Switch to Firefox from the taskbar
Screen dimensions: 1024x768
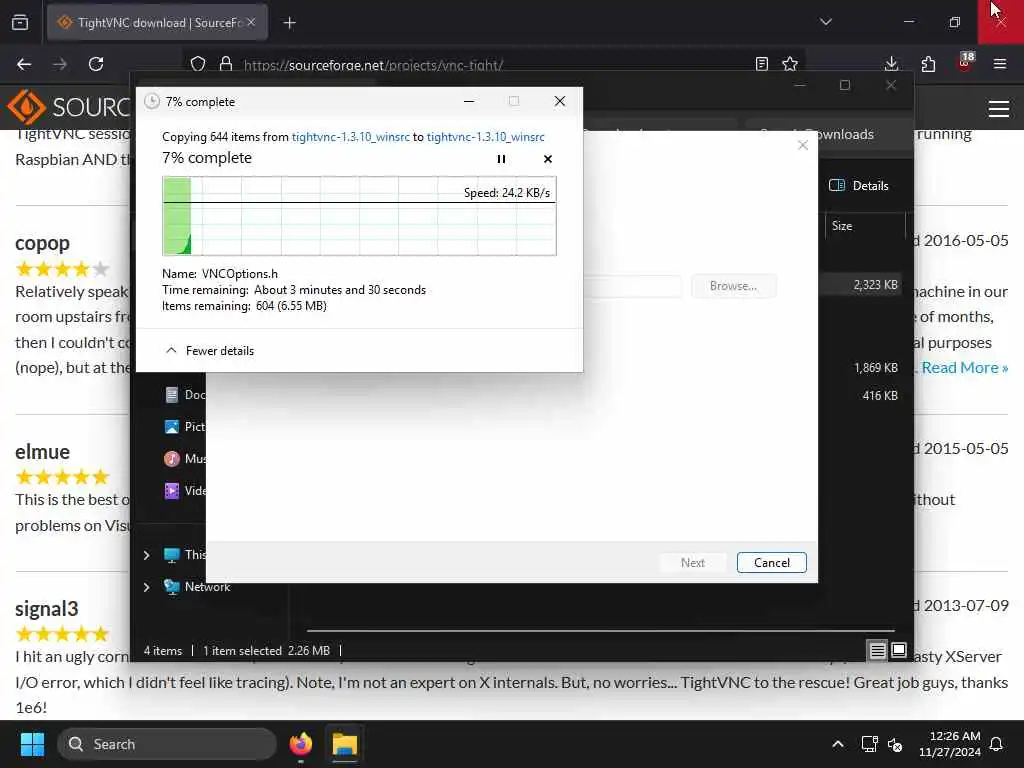[x=301, y=744]
